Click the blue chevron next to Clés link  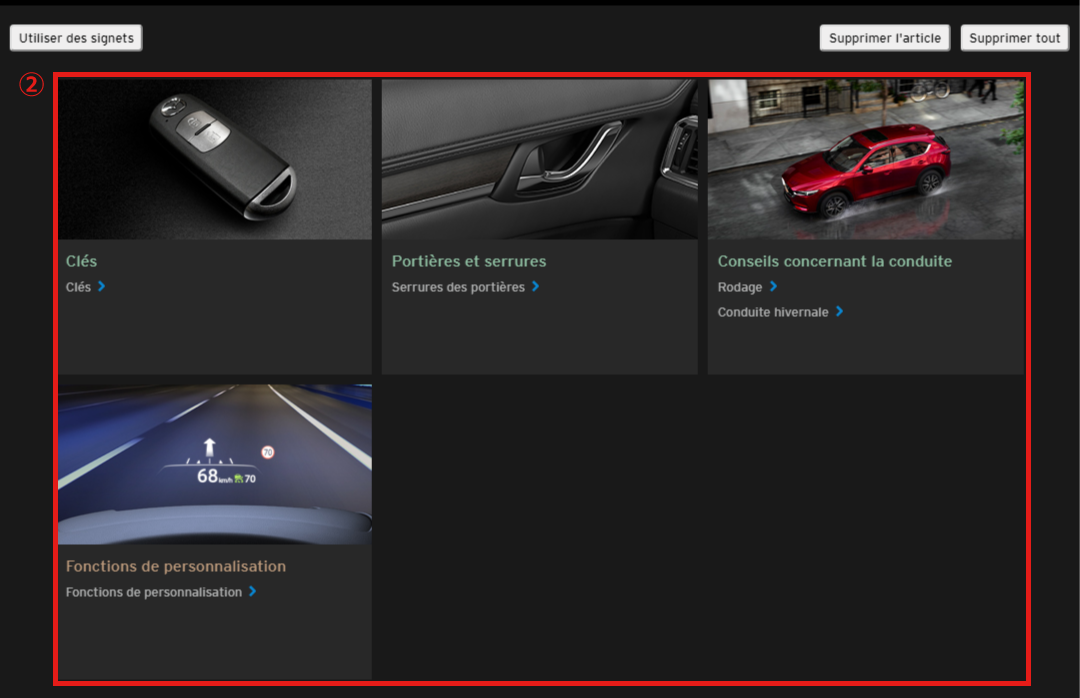tap(102, 287)
